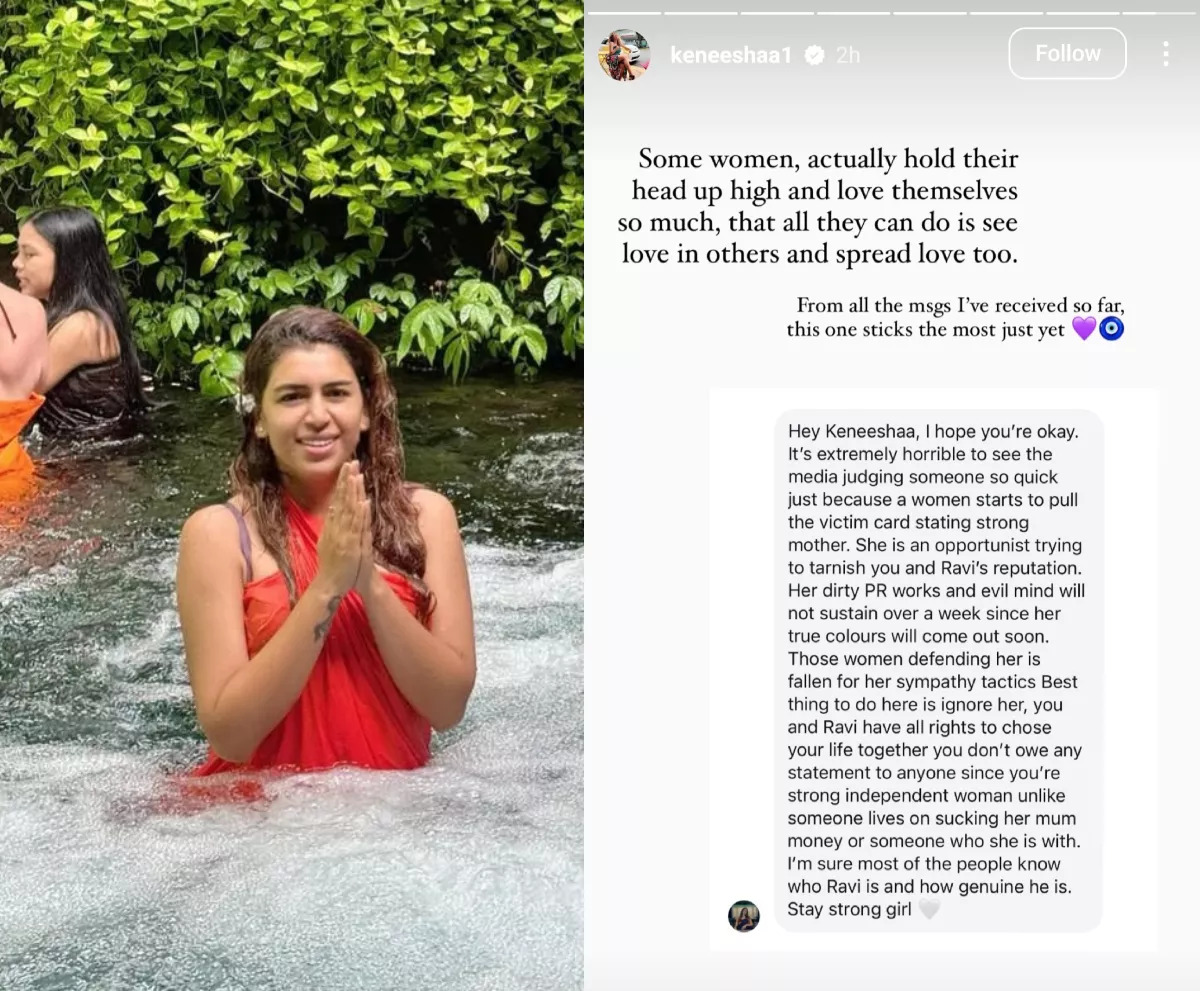
Task: Tap the keneeshaa1 username link
Action: click(730, 56)
